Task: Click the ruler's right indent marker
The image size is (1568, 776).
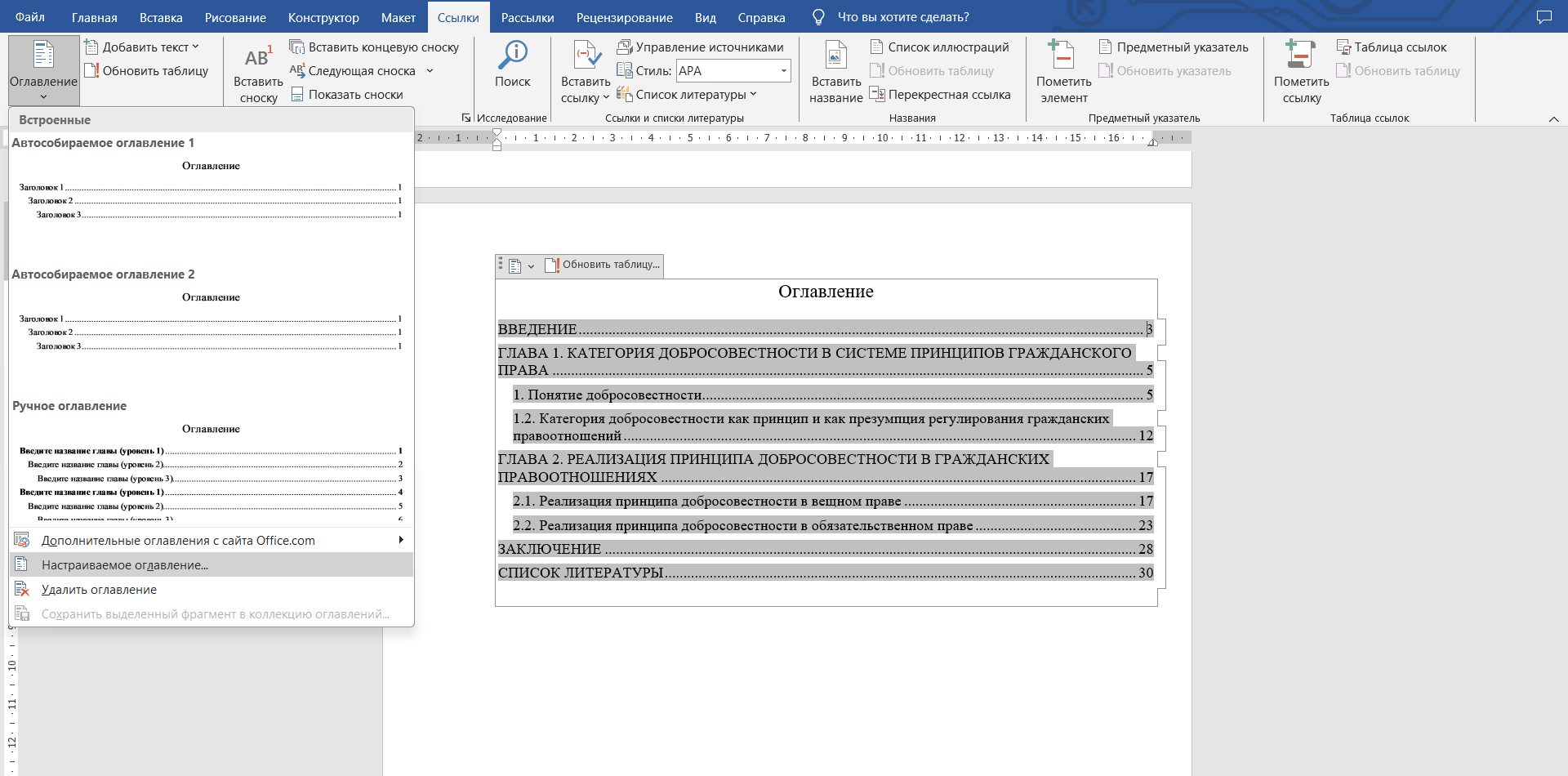Action: tap(1152, 142)
